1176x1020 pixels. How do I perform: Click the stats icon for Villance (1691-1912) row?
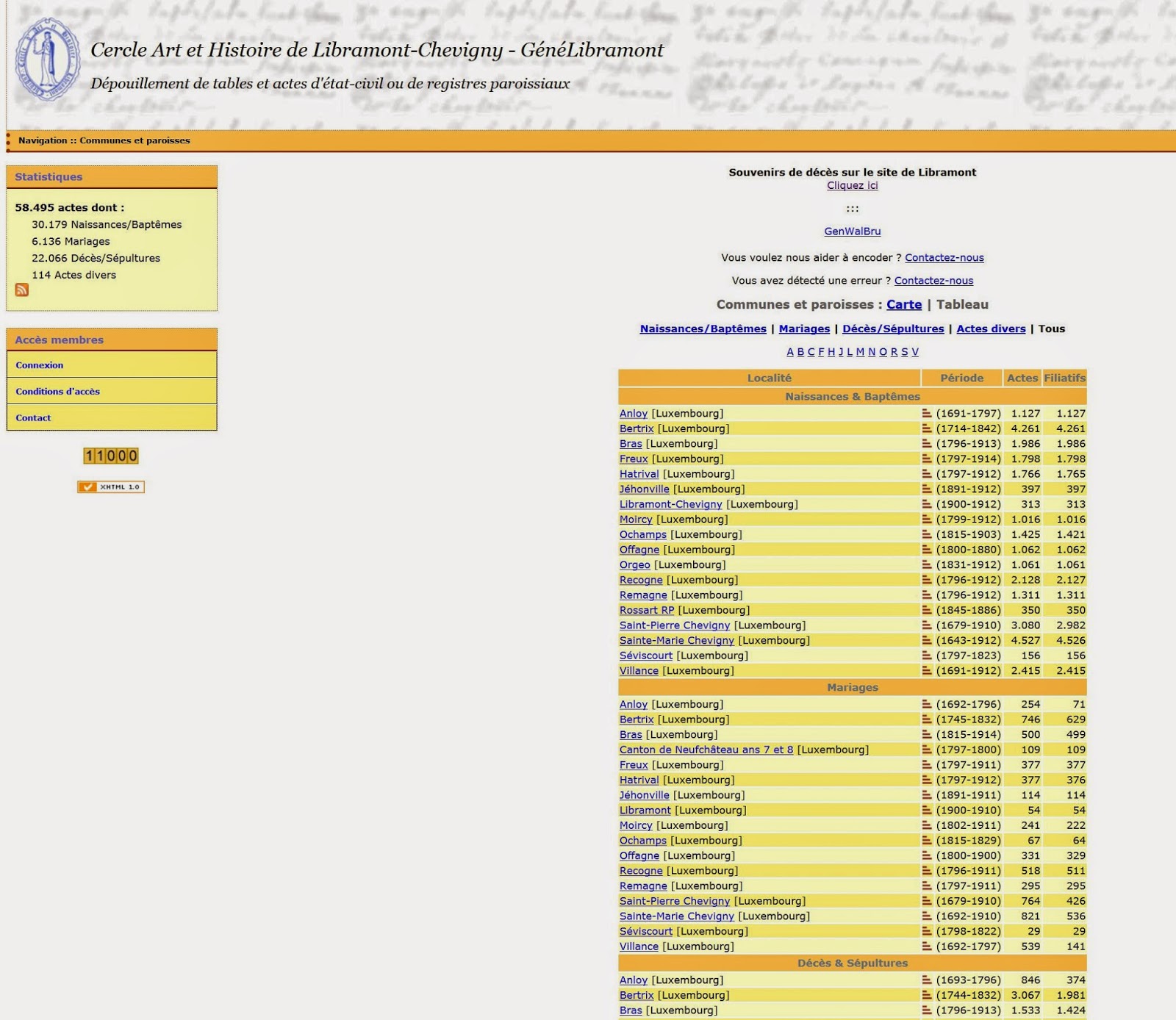(926, 671)
